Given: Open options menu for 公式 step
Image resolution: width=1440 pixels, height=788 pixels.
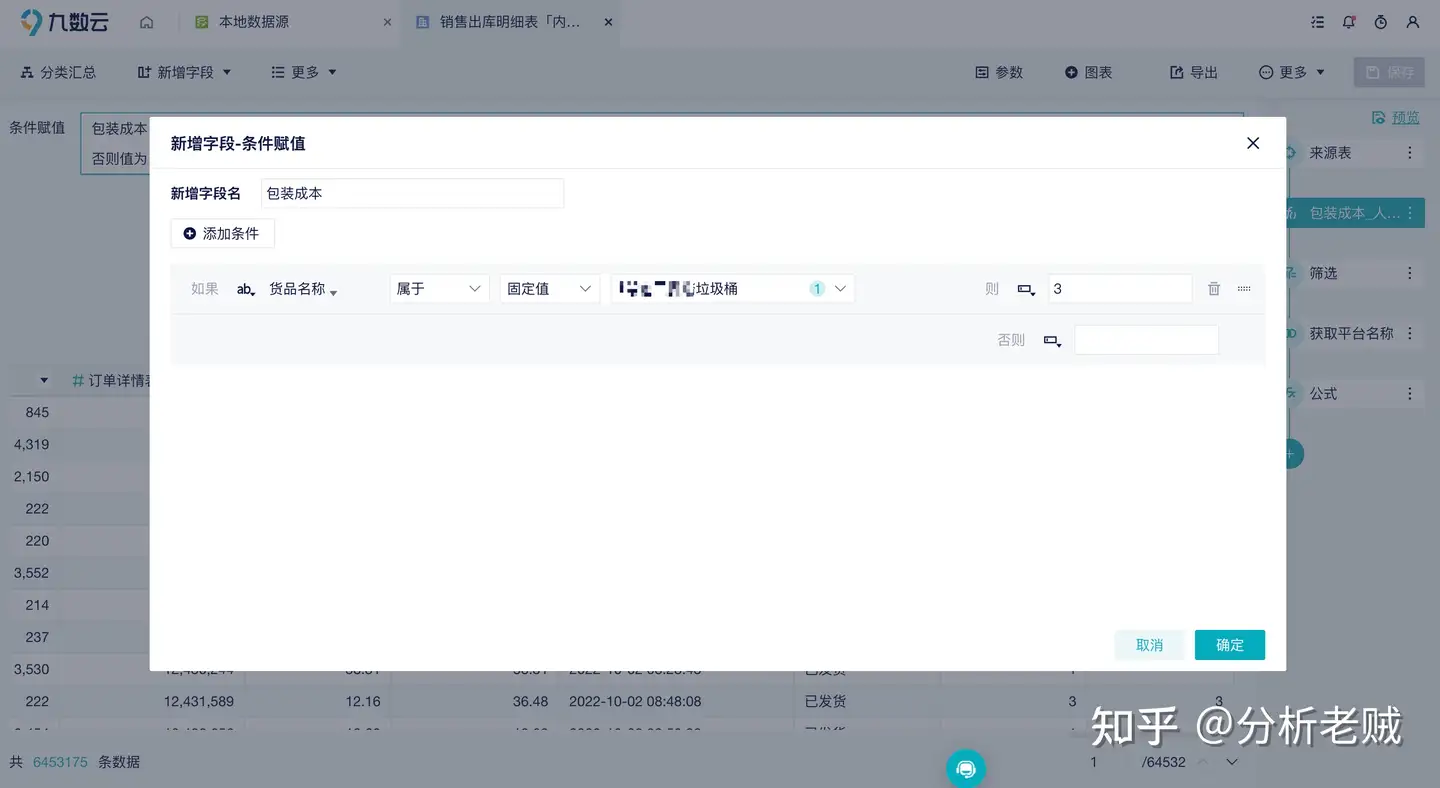Looking at the screenshot, I should click(x=1410, y=394).
